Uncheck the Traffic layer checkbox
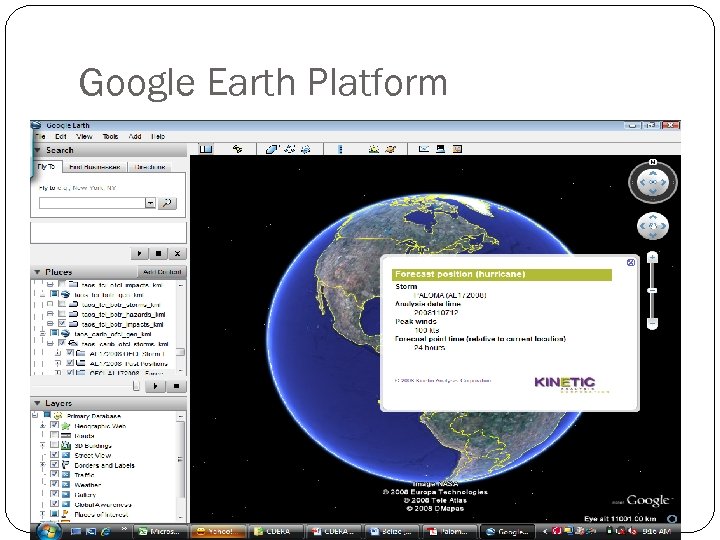720x540 pixels. (x=54, y=474)
